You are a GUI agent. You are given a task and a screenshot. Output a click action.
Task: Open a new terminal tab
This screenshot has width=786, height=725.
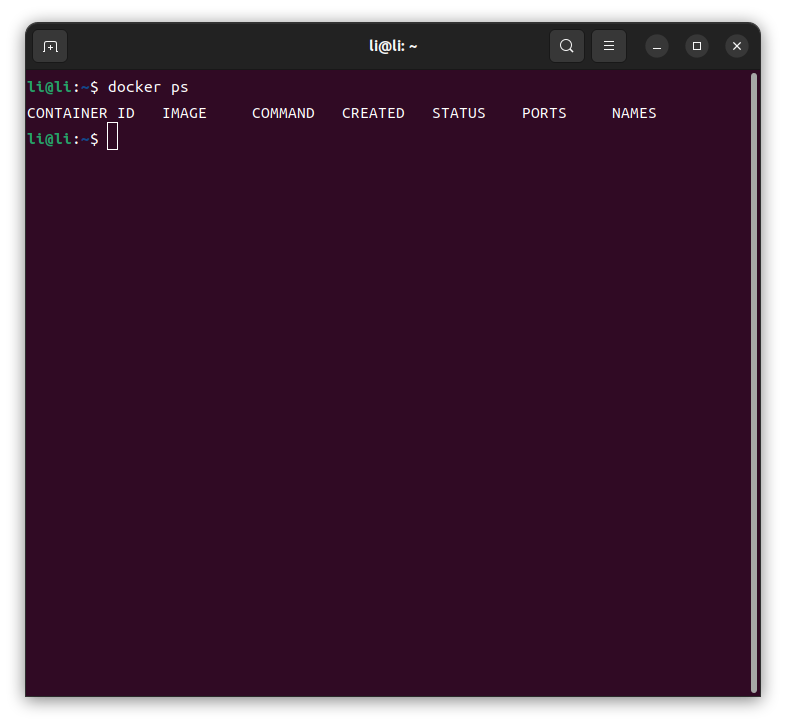(x=50, y=46)
